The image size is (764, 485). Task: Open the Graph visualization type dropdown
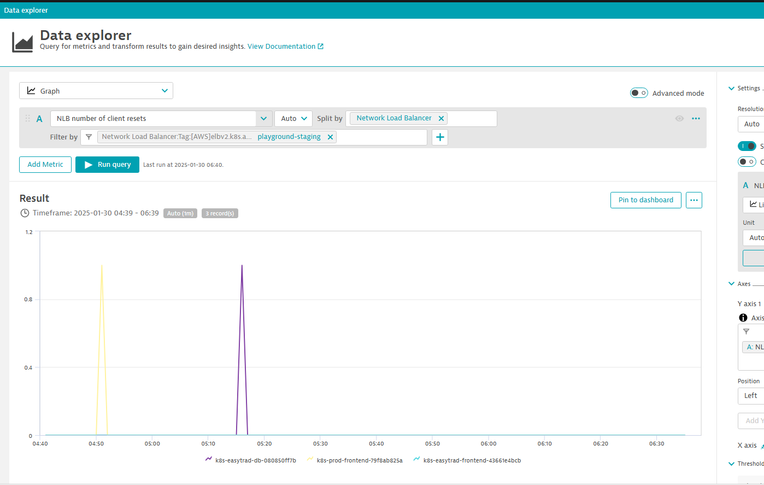(96, 91)
